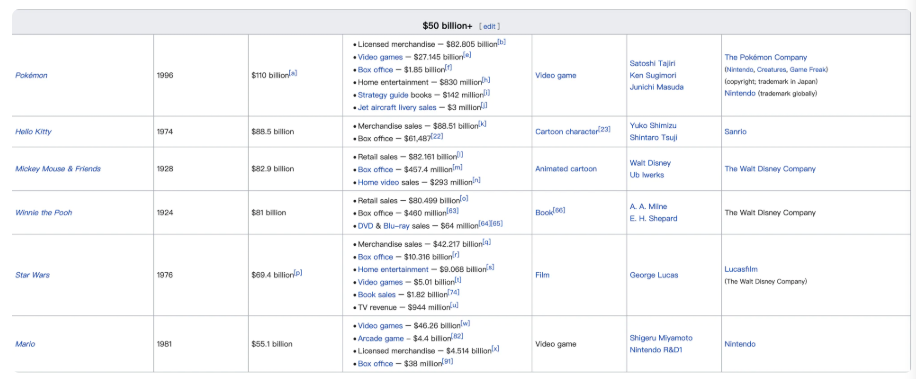916x379 pixels.
Task: Click the DVD & Blu-ray link
Action: (x=384, y=225)
